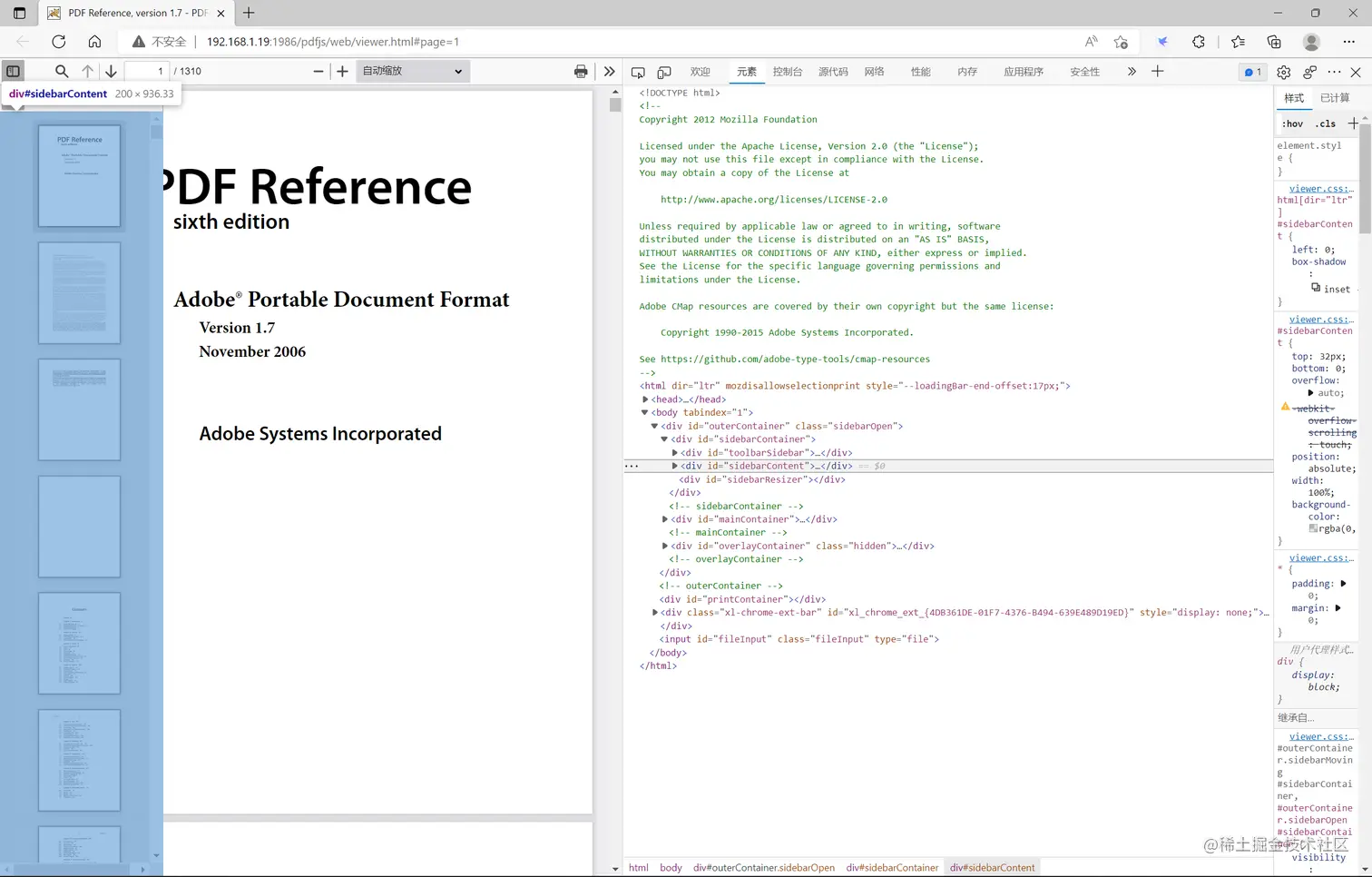The height and width of the screenshot is (877, 1372).
Task: Click the page number input field
Action: pos(147,71)
